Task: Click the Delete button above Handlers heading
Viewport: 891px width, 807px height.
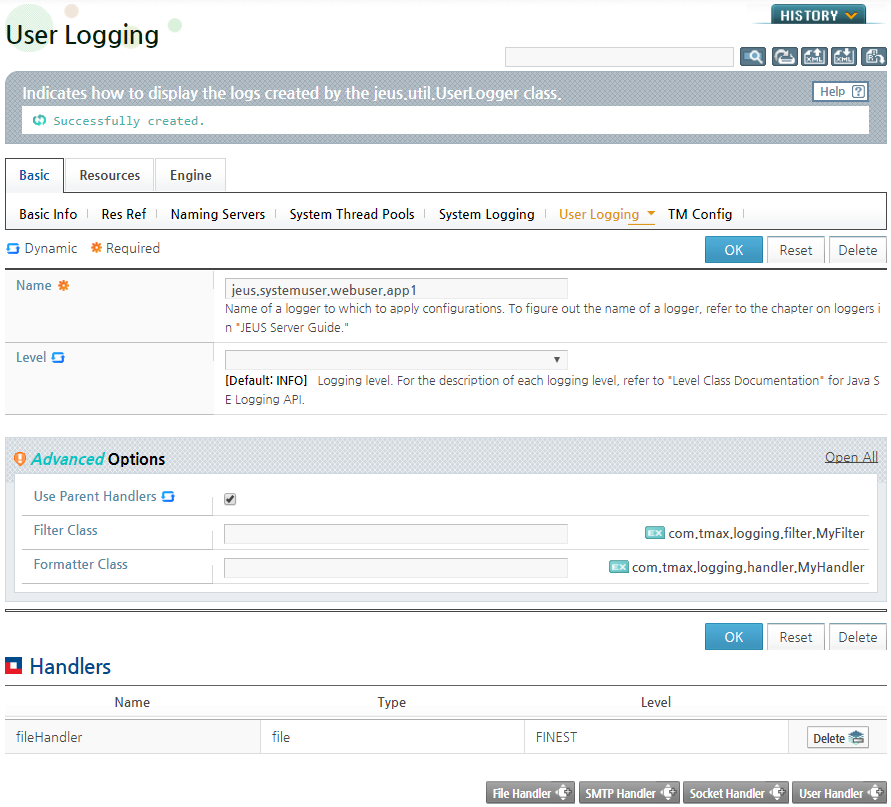Action: [857, 637]
